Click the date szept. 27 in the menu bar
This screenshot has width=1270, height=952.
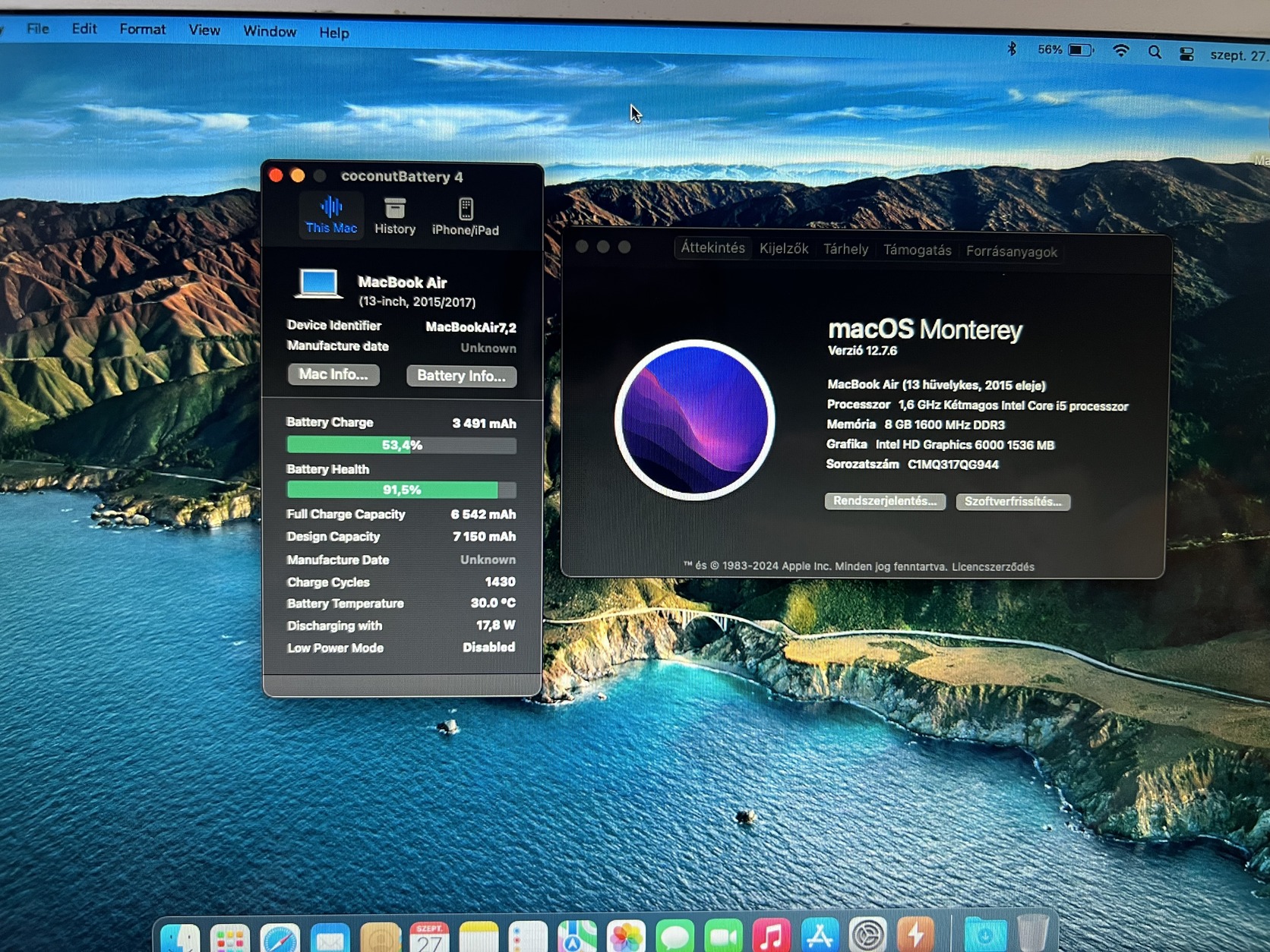[1238, 55]
